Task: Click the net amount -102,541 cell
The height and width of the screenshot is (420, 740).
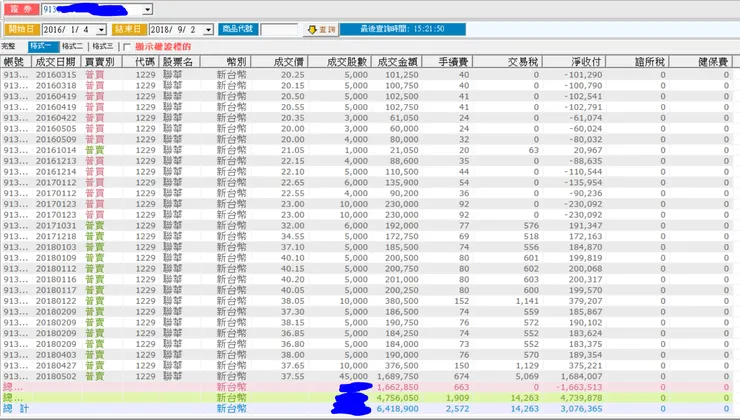Action: 583,96
